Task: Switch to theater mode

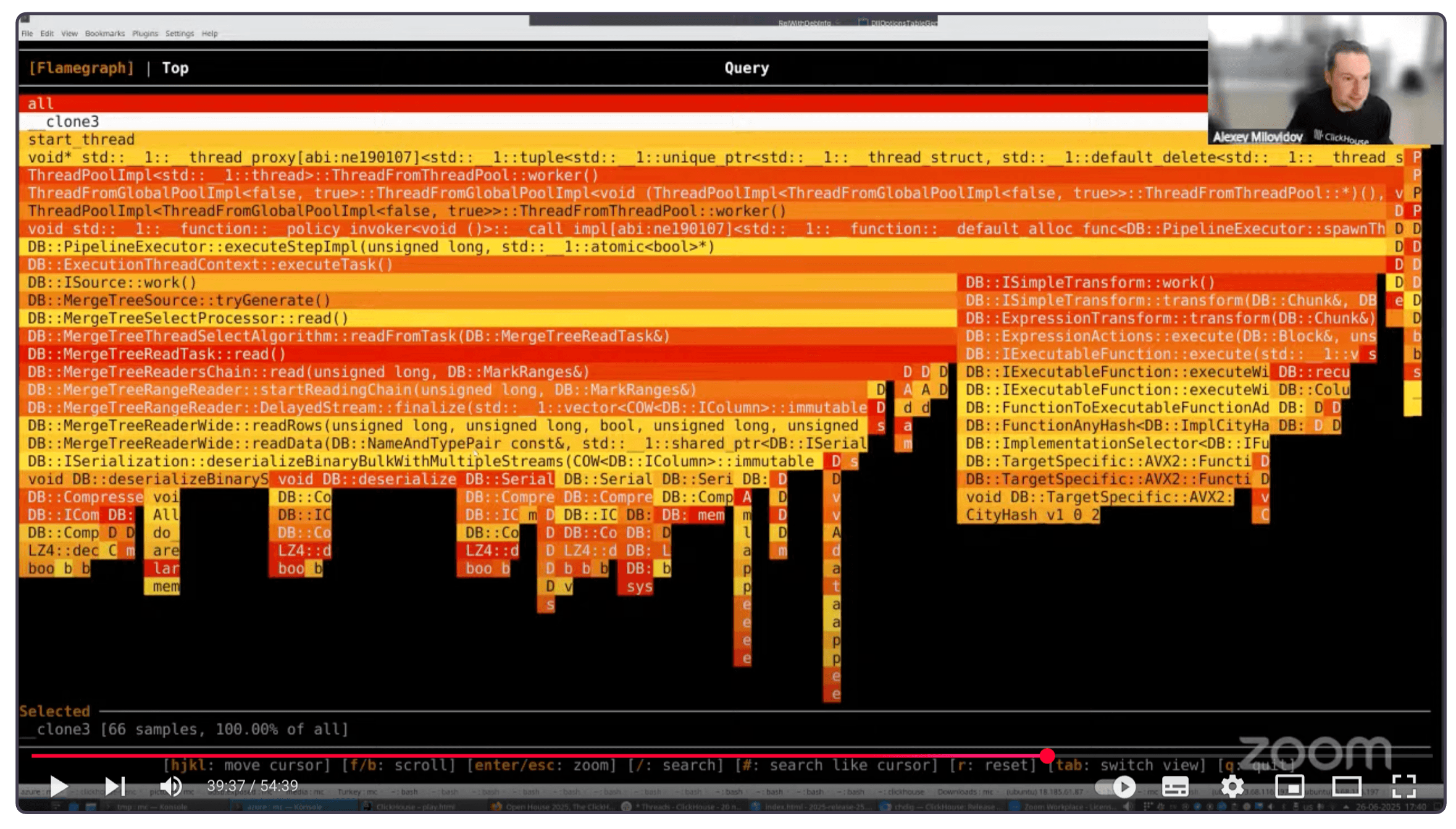Action: [1346, 786]
